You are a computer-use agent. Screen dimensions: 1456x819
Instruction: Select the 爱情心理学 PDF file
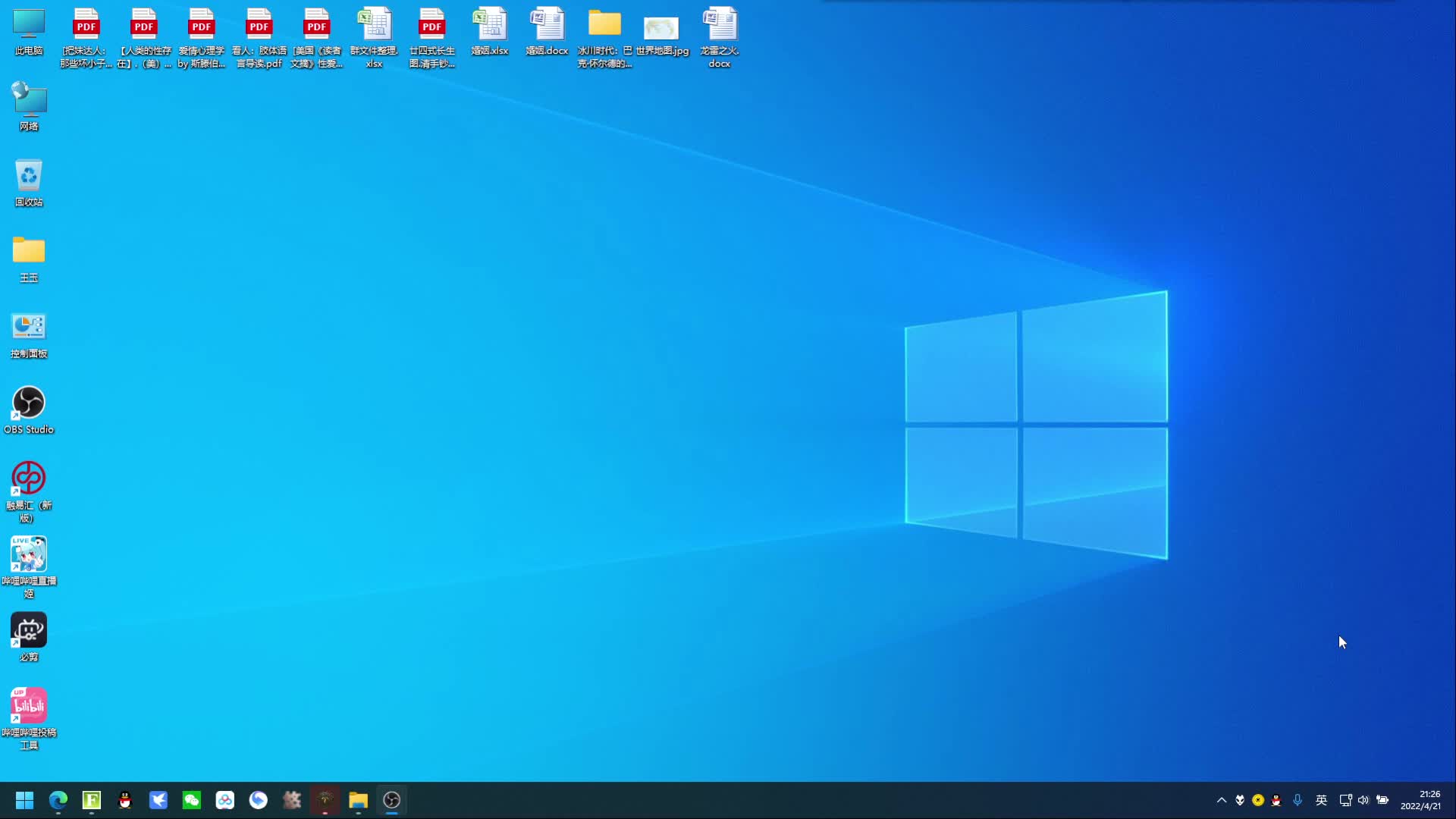point(202,38)
